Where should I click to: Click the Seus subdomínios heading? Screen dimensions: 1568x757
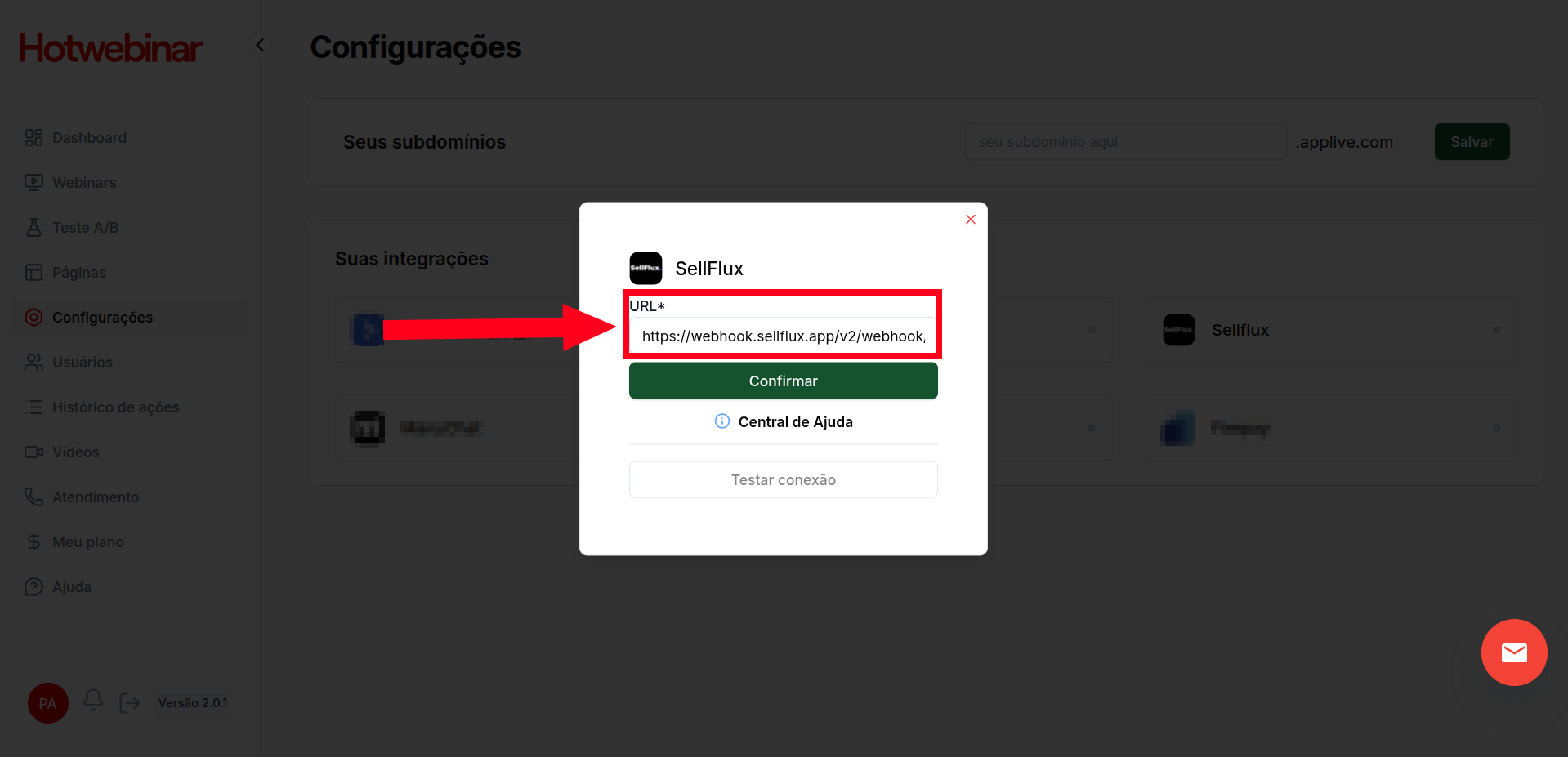[x=425, y=142]
